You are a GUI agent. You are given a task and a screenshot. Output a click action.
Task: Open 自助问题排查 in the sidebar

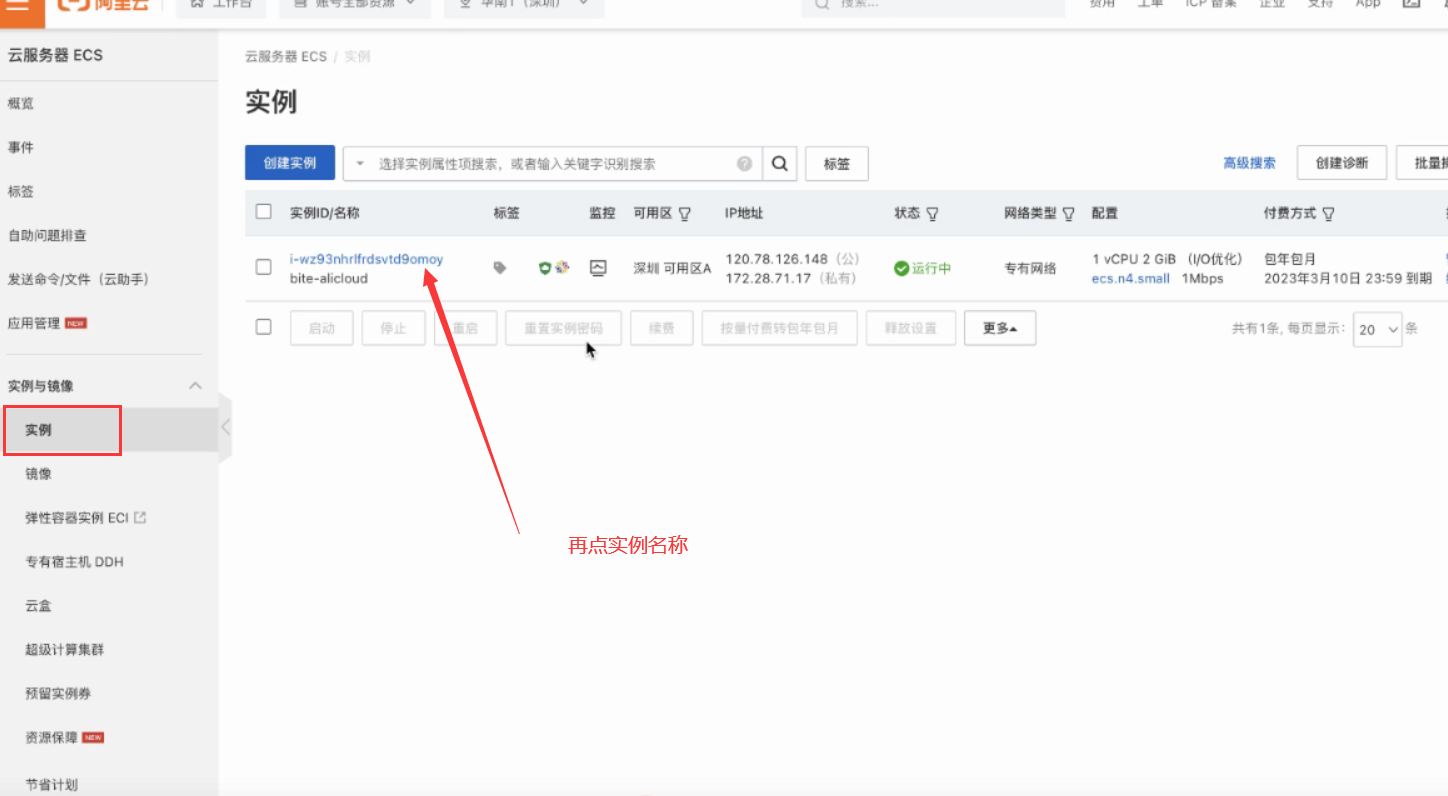(47, 235)
